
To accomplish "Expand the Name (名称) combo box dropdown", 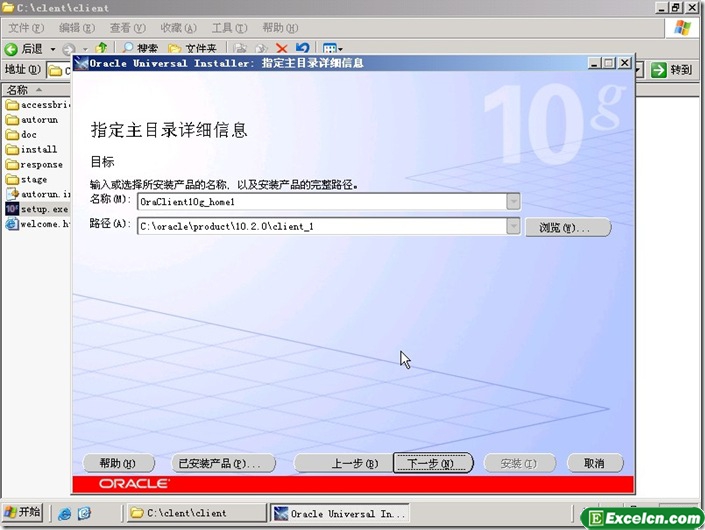I will point(513,201).
